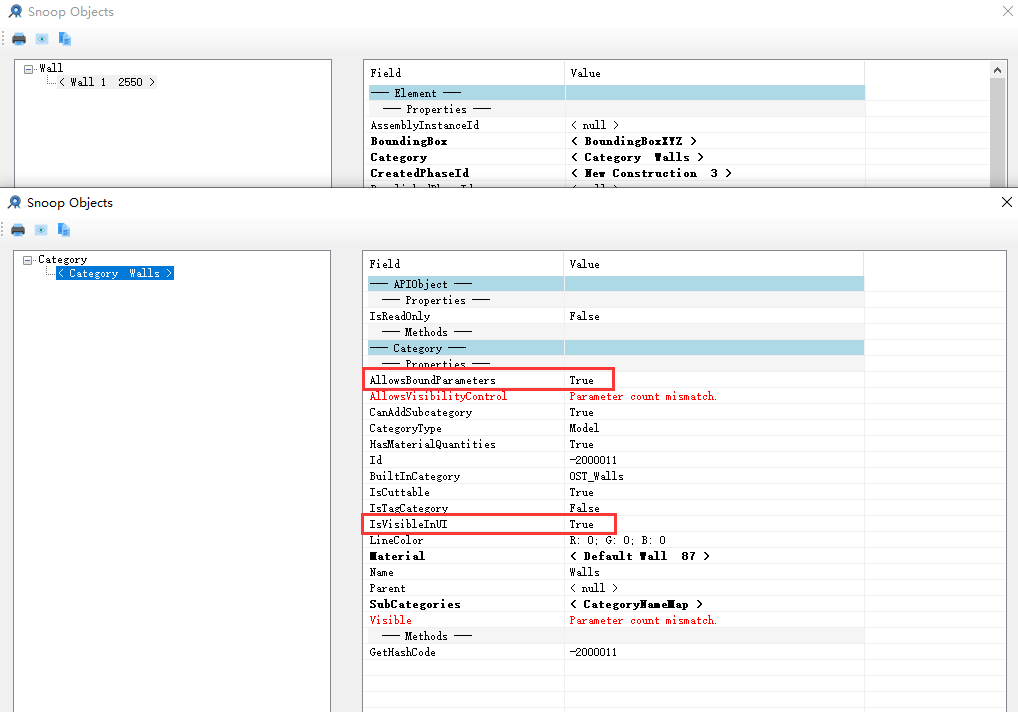The width and height of the screenshot is (1018, 712).
Task: Collapse the Category tree node
Action: point(27,260)
